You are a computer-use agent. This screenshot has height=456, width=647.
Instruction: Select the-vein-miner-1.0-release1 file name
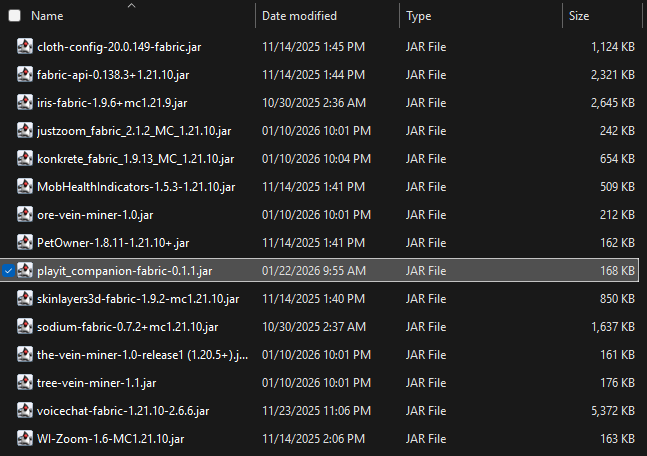point(142,355)
